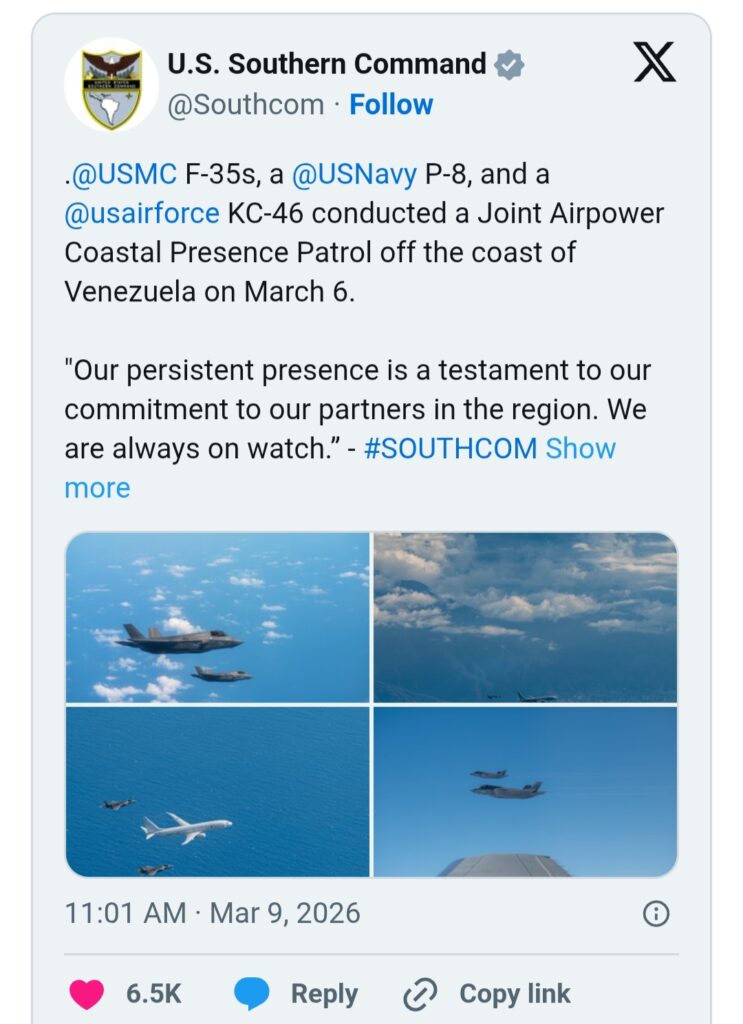Open the @usairforce mention link
743x1024 pixels.
(142, 214)
